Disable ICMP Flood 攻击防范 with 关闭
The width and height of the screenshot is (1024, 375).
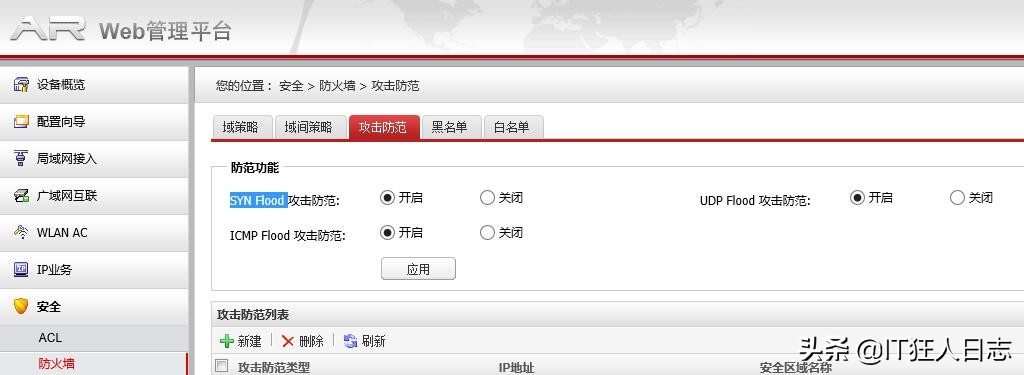click(487, 232)
